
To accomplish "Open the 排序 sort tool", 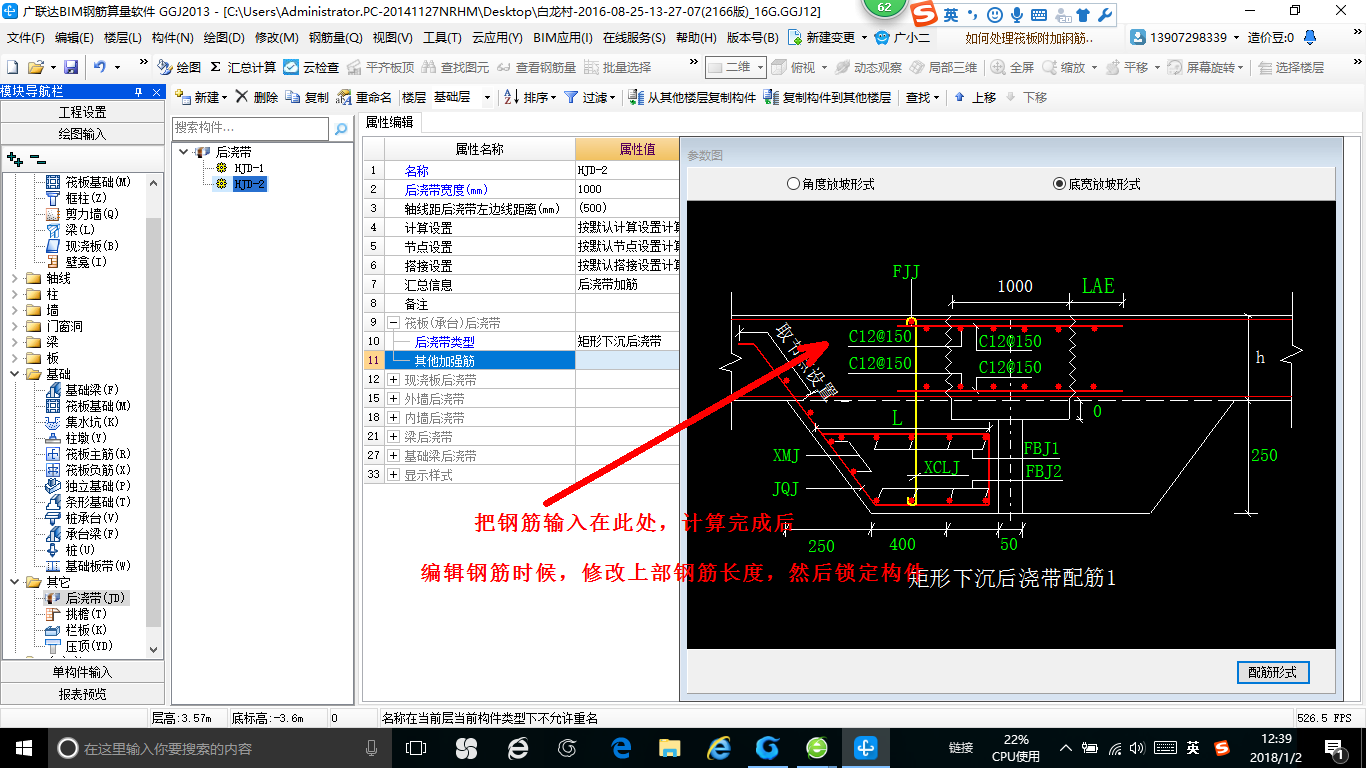I will [529, 97].
